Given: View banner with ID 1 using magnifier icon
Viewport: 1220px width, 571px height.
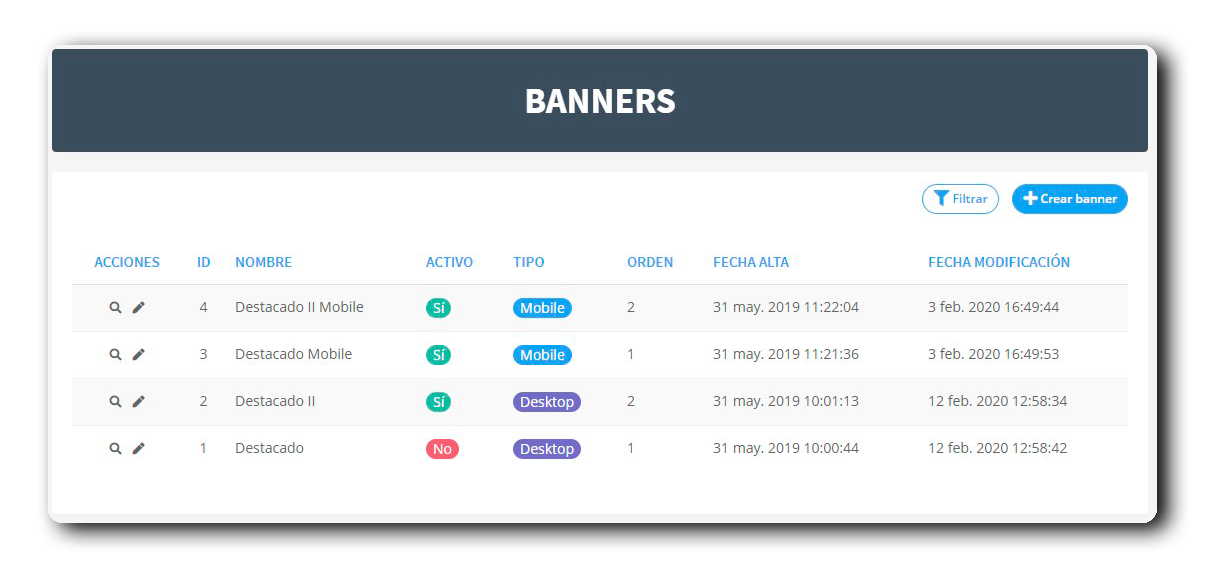Looking at the screenshot, I should (x=115, y=449).
